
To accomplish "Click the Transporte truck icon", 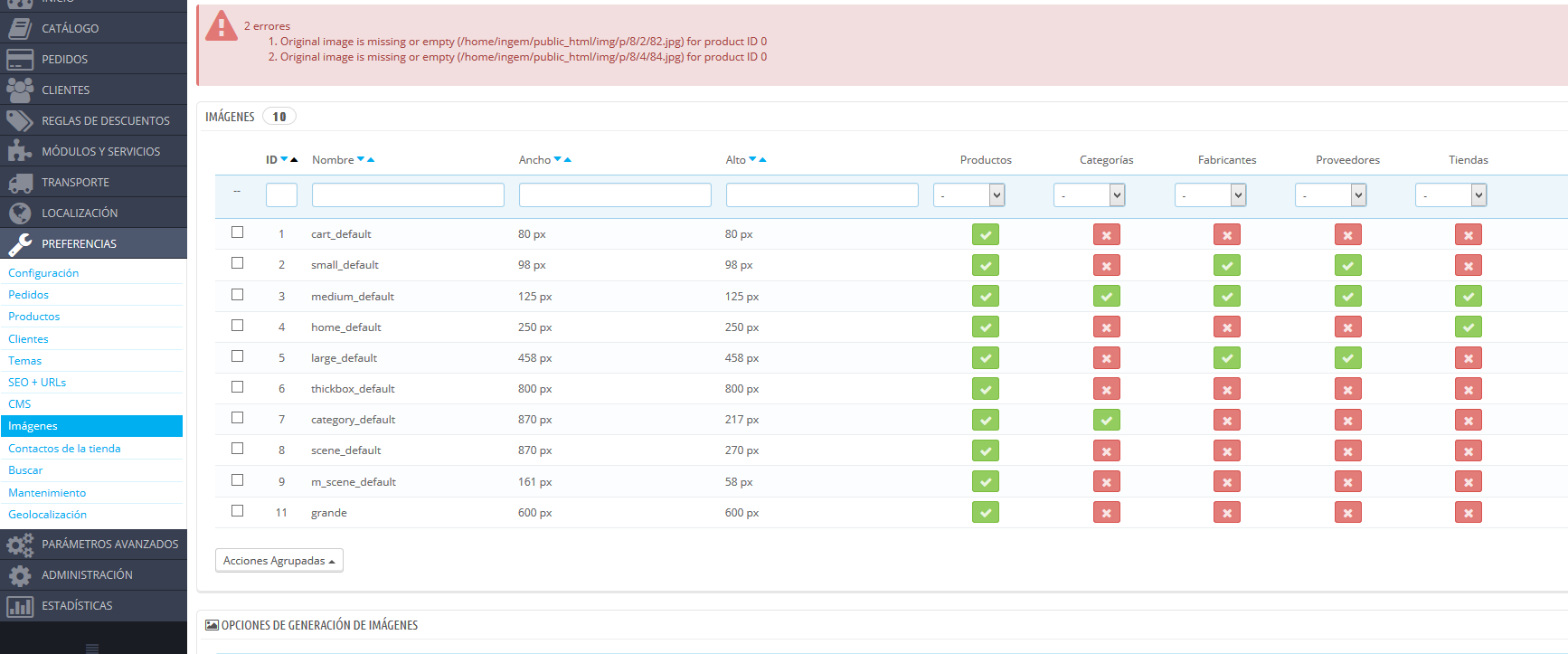I will tap(20, 182).
